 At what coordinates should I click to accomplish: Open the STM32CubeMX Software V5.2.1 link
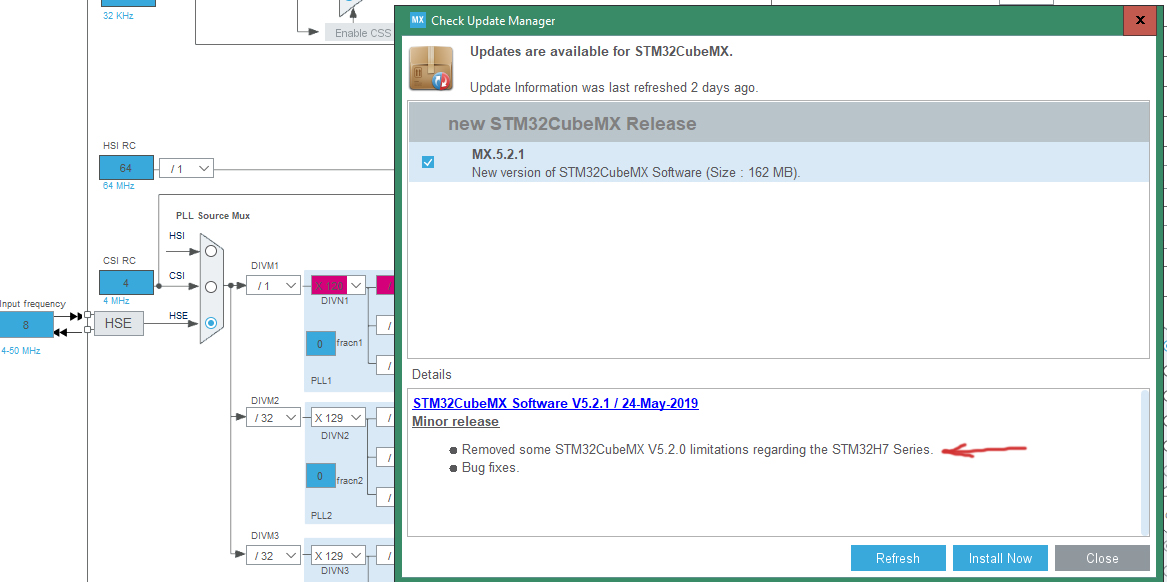click(x=555, y=403)
